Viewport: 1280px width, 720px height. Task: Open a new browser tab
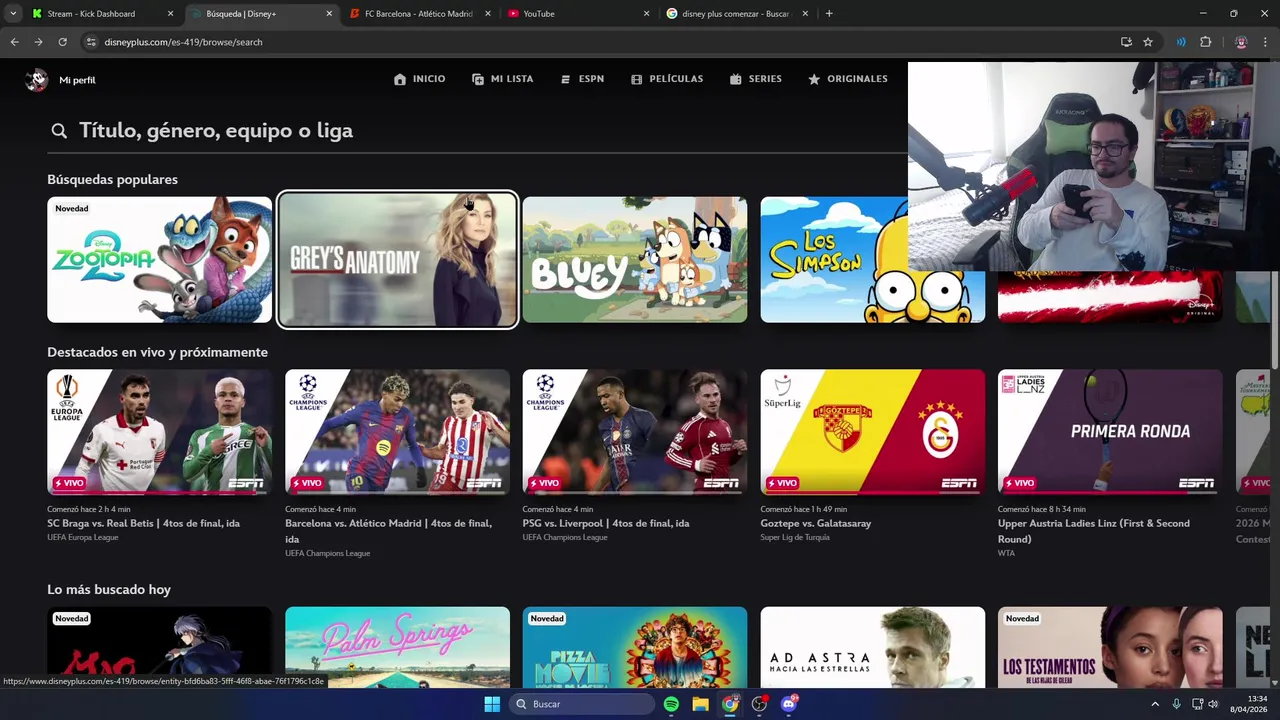pyautogui.click(x=829, y=14)
